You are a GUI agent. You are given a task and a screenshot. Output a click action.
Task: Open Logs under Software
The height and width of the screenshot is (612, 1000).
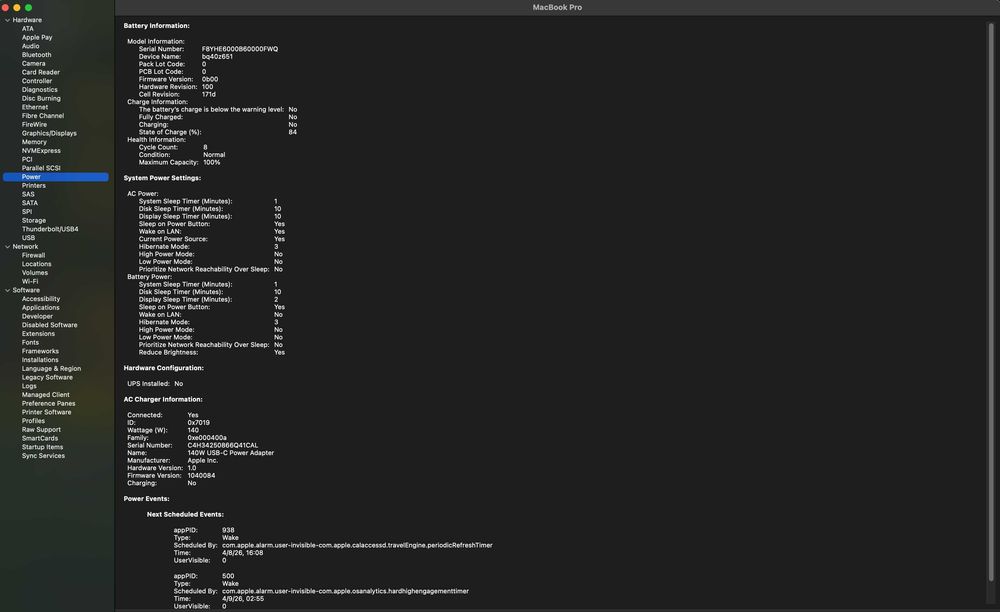pyautogui.click(x=29, y=386)
